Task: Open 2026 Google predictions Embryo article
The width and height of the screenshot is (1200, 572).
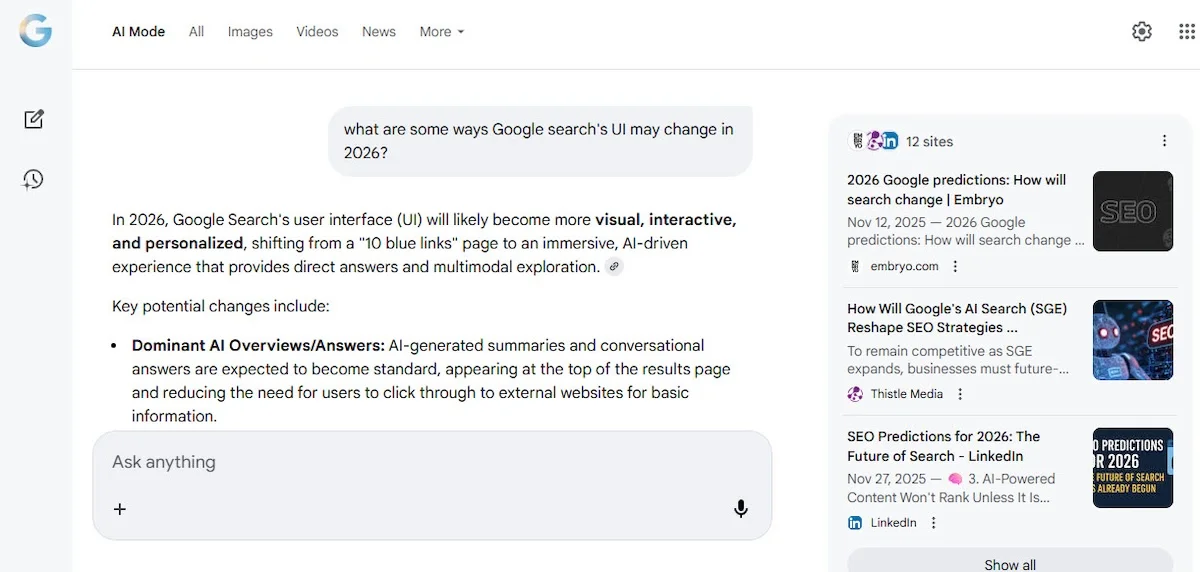Action: (957, 190)
